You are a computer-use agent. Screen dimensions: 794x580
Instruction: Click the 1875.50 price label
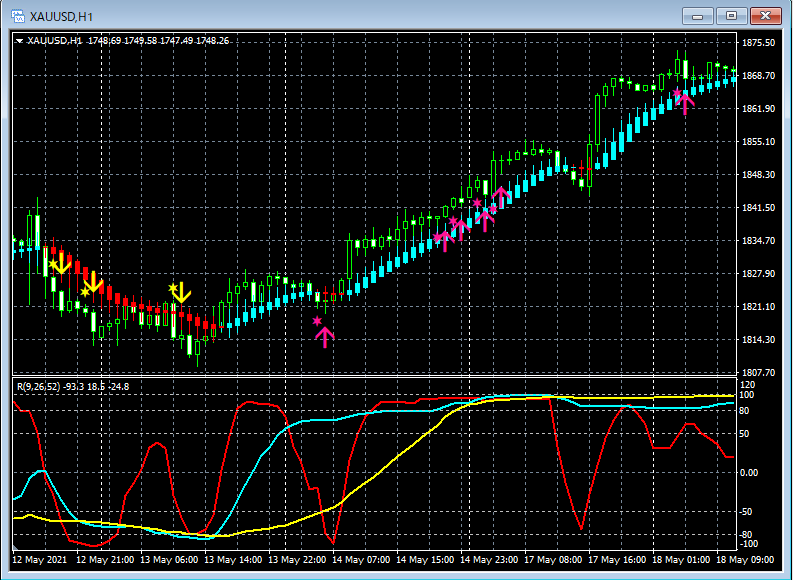758,43
